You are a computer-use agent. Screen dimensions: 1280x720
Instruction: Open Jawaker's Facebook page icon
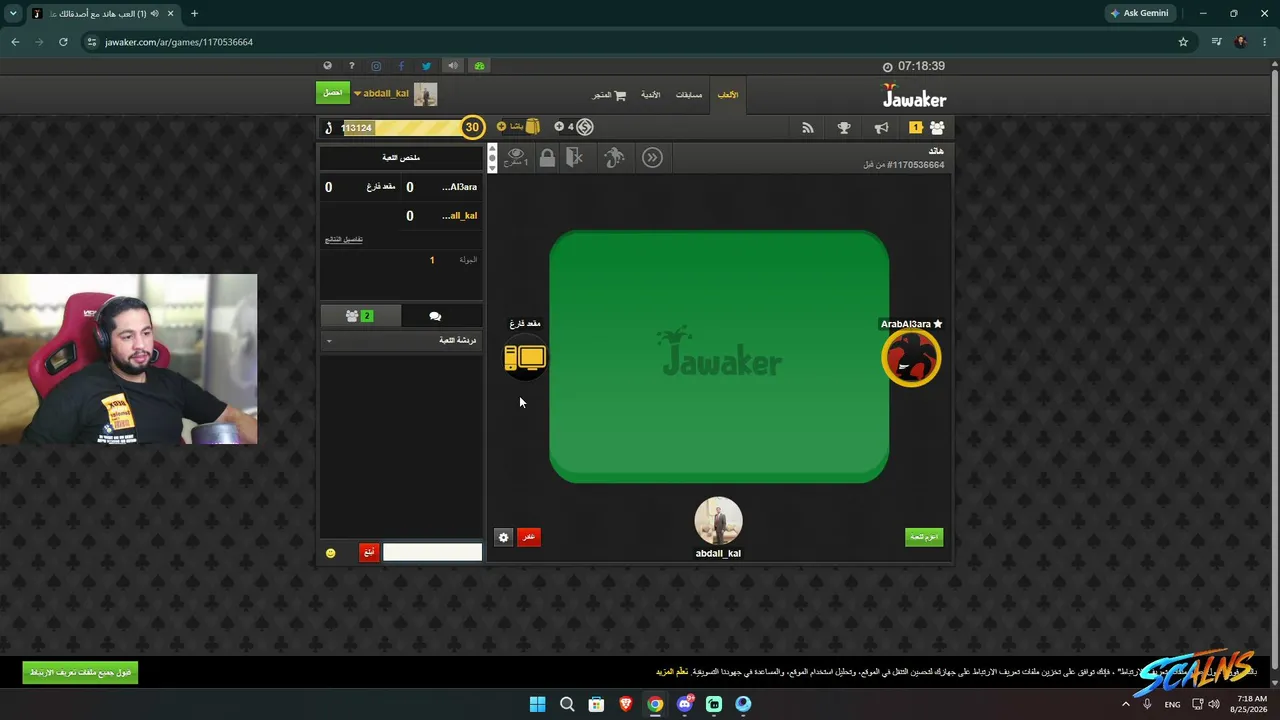(401, 66)
